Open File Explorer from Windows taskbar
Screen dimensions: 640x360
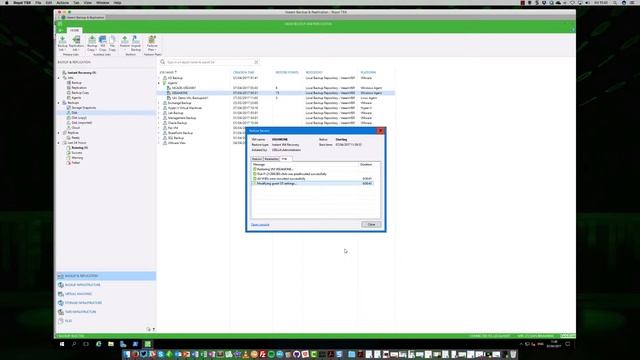(x=111, y=344)
